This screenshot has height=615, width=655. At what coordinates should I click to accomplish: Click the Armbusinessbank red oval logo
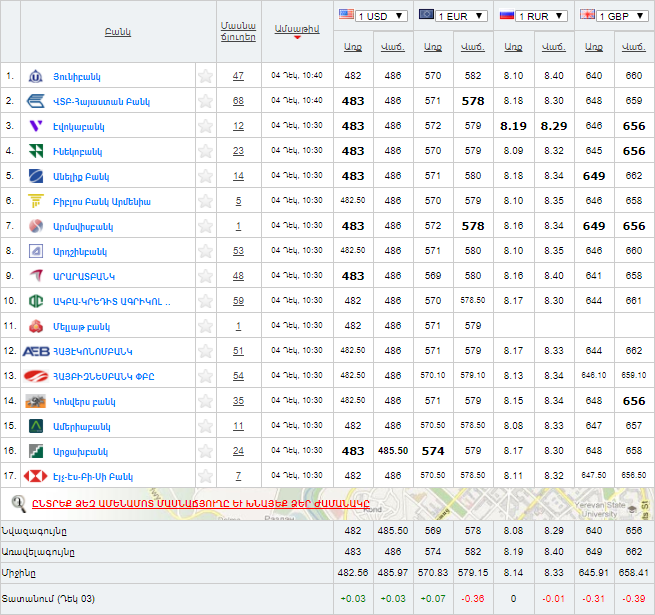[x=36, y=376]
